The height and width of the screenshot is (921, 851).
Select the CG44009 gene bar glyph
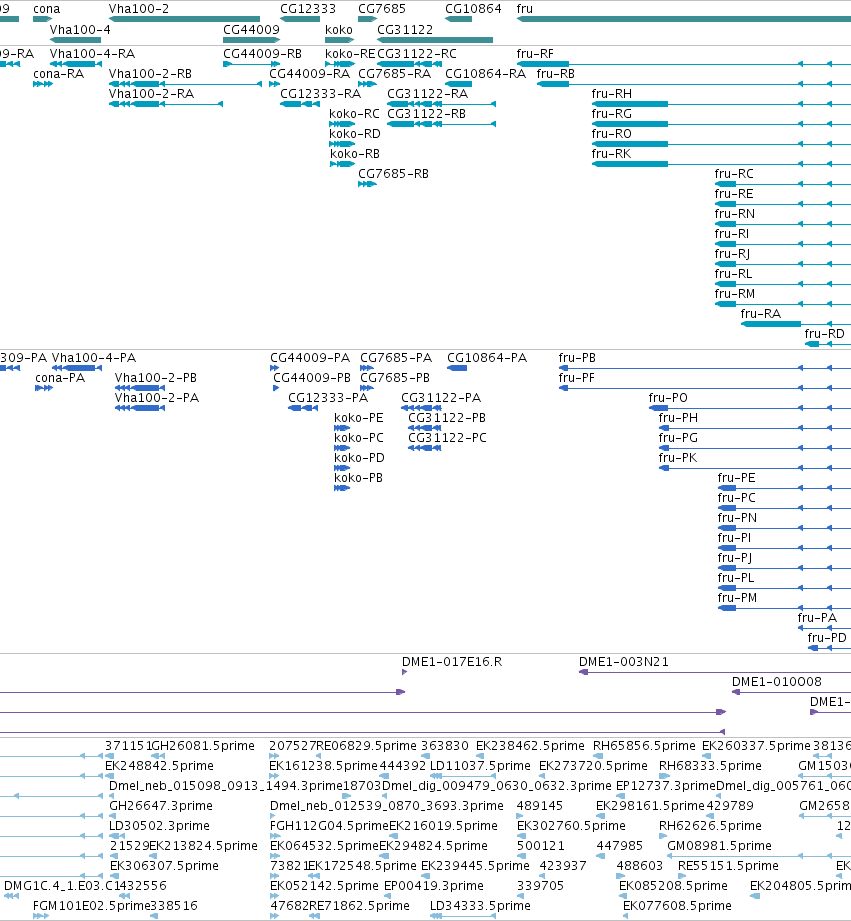[x=251, y=40]
